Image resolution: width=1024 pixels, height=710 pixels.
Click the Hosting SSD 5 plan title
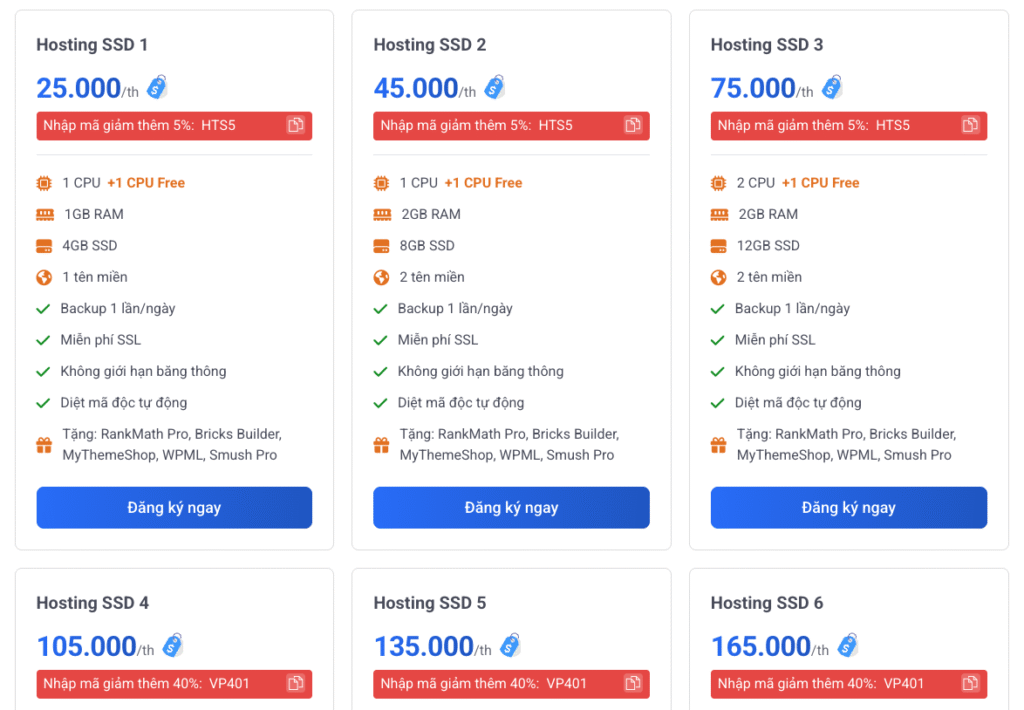[430, 603]
